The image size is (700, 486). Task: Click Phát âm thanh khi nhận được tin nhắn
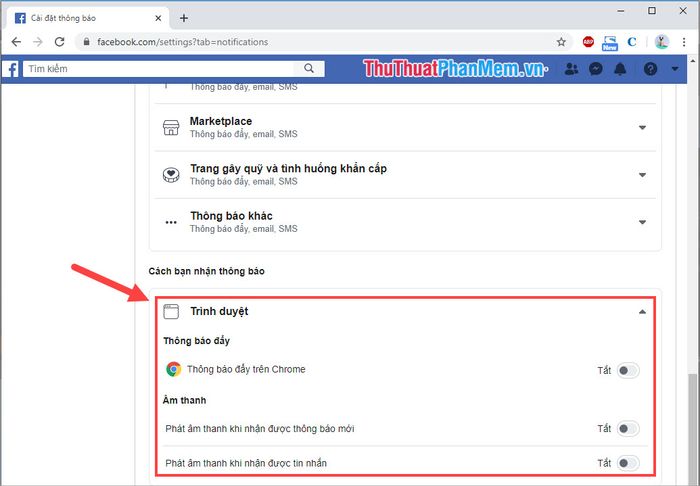click(x=246, y=463)
